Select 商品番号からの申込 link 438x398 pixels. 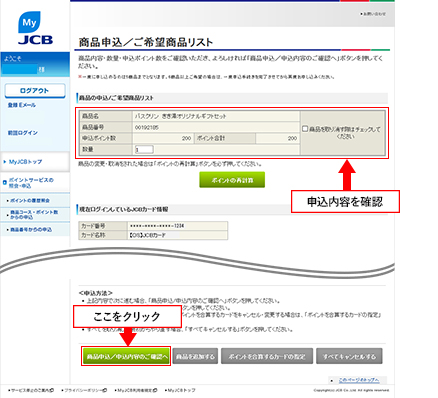(x=31, y=230)
